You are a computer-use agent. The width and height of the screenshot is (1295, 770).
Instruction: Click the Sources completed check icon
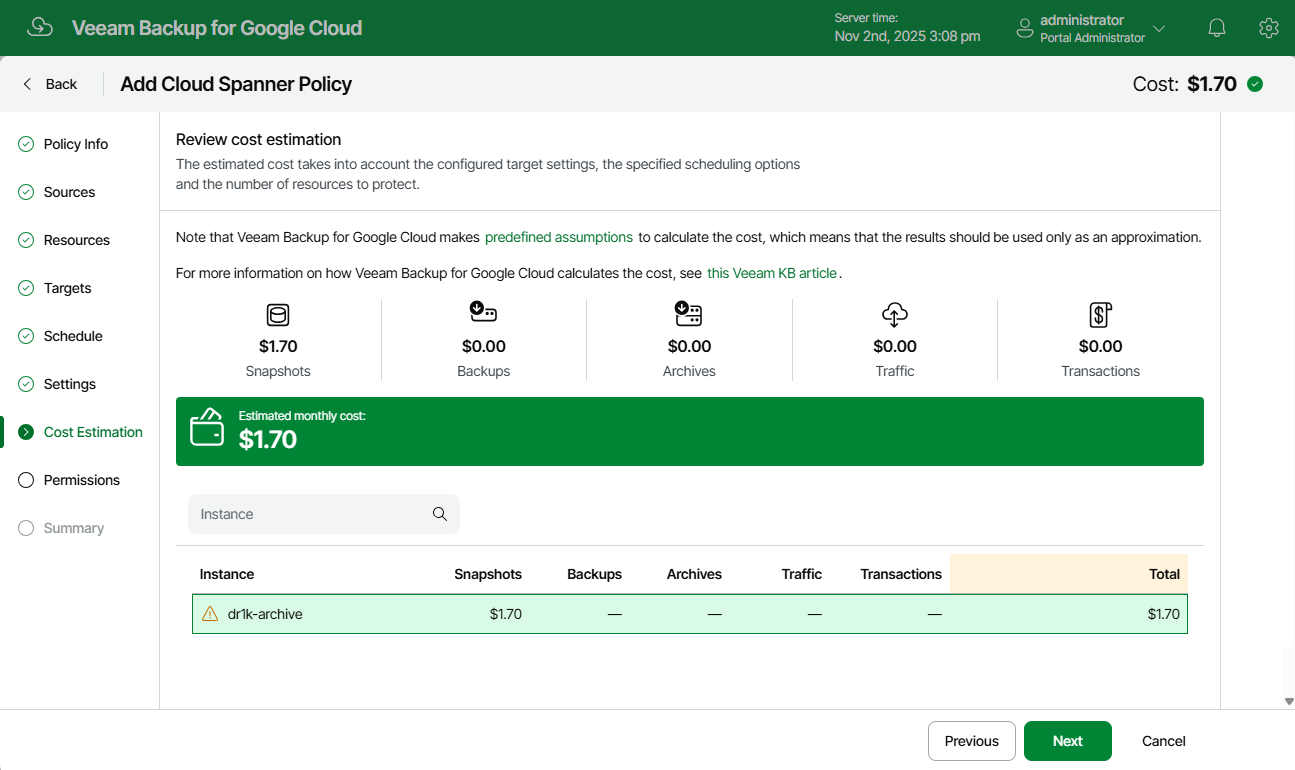click(x=26, y=192)
